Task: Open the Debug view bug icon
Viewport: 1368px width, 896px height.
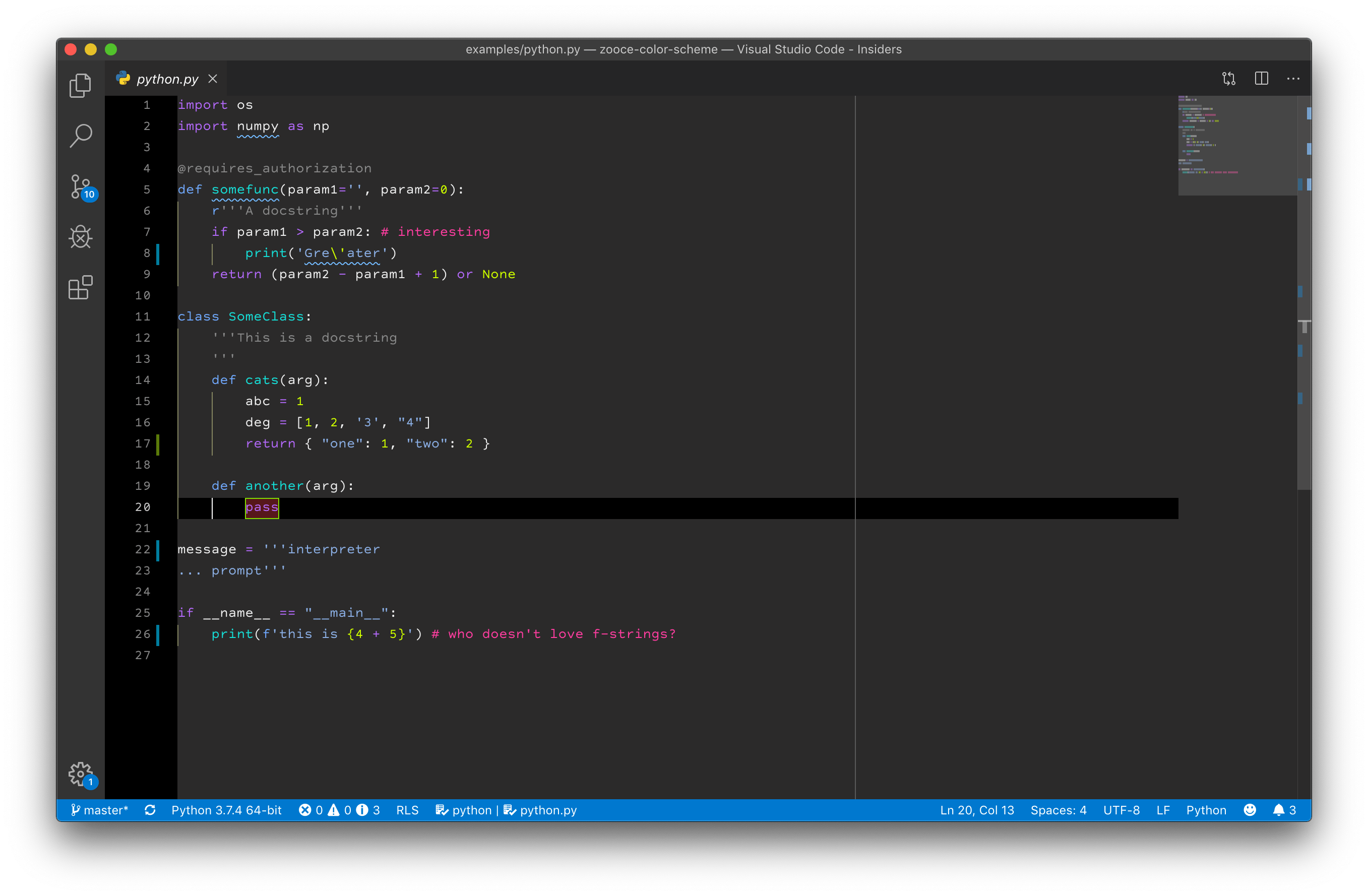Action: tap(81, 237)
